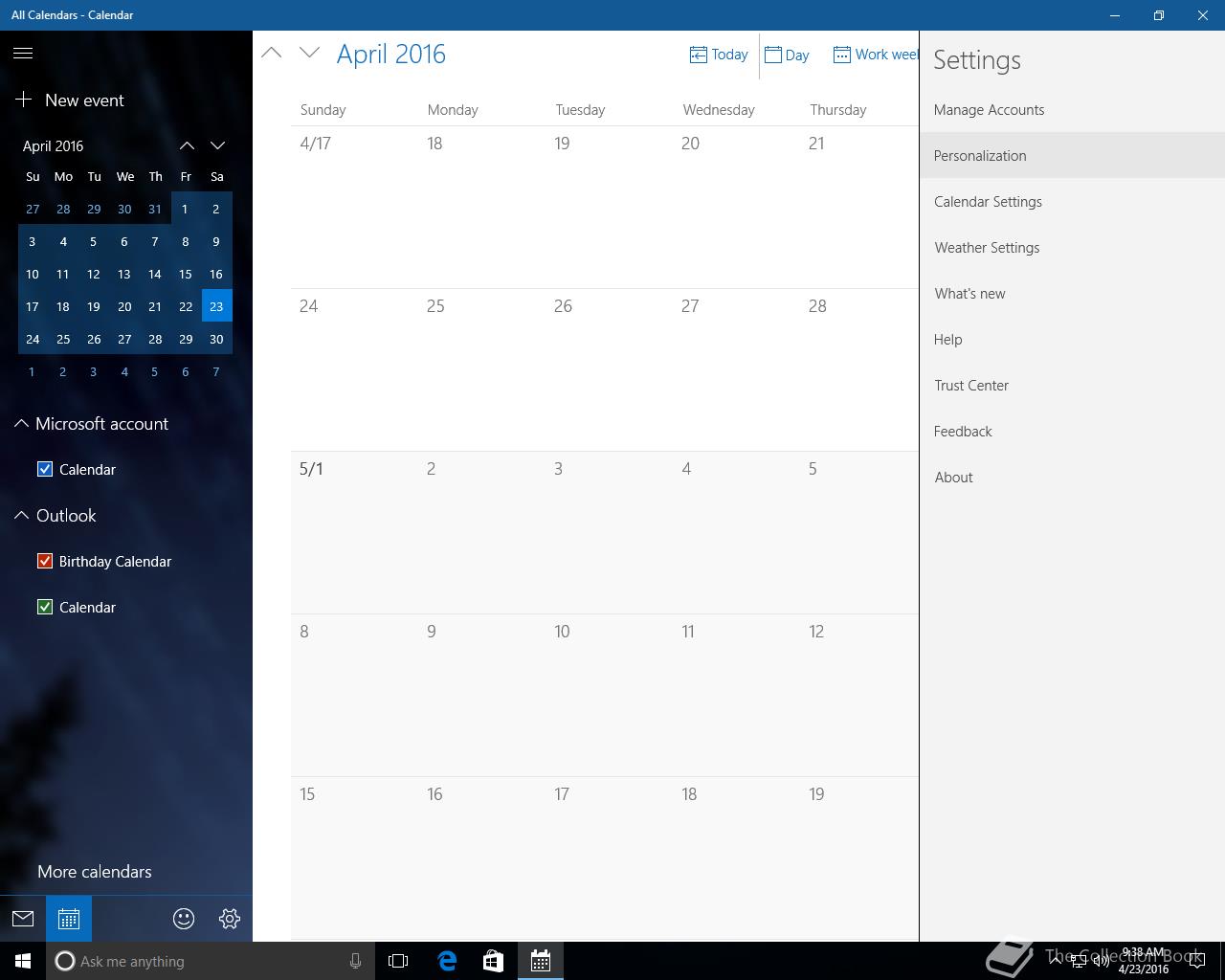Image resolution: width=1225 pixels, height=980 pixels.
Task: Open Weather Settings
Action: (1072, 247)
